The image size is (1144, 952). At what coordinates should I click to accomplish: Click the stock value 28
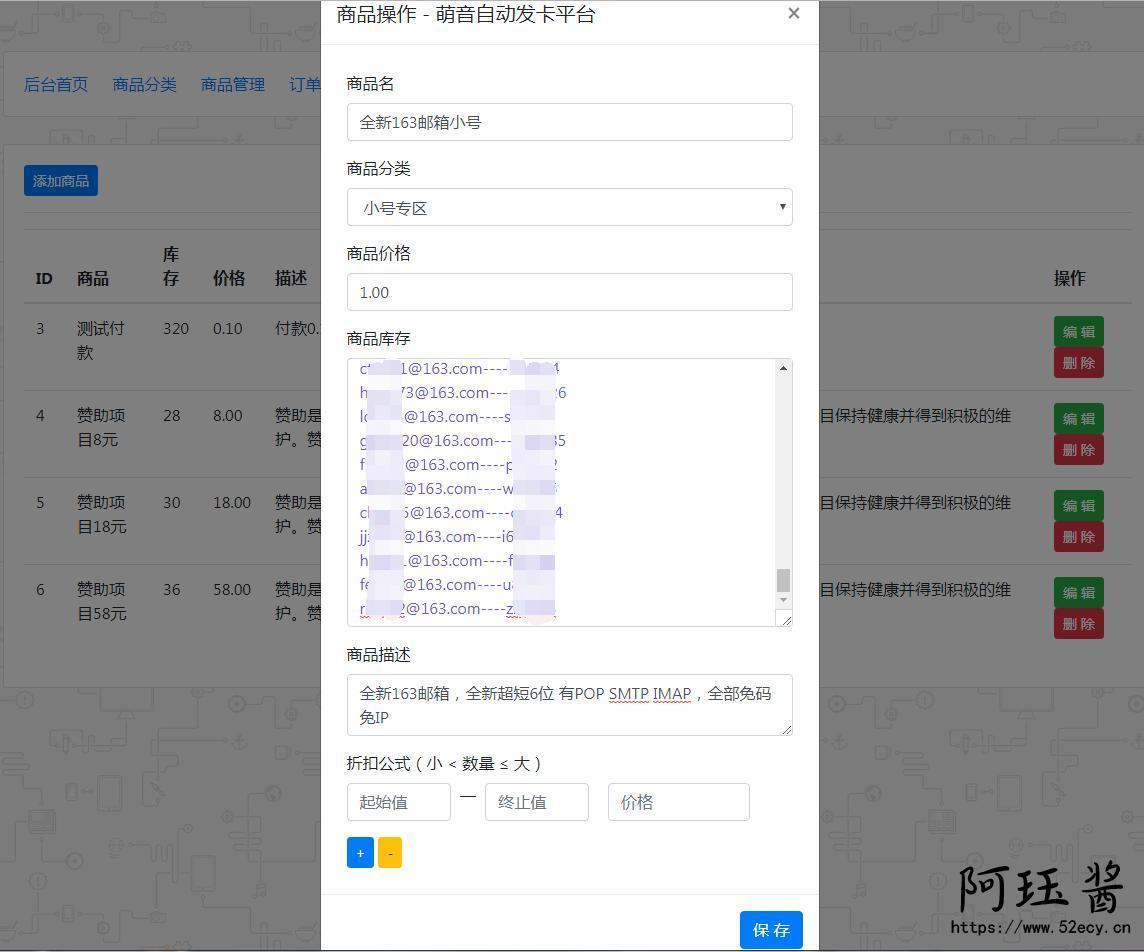point(171,416)
